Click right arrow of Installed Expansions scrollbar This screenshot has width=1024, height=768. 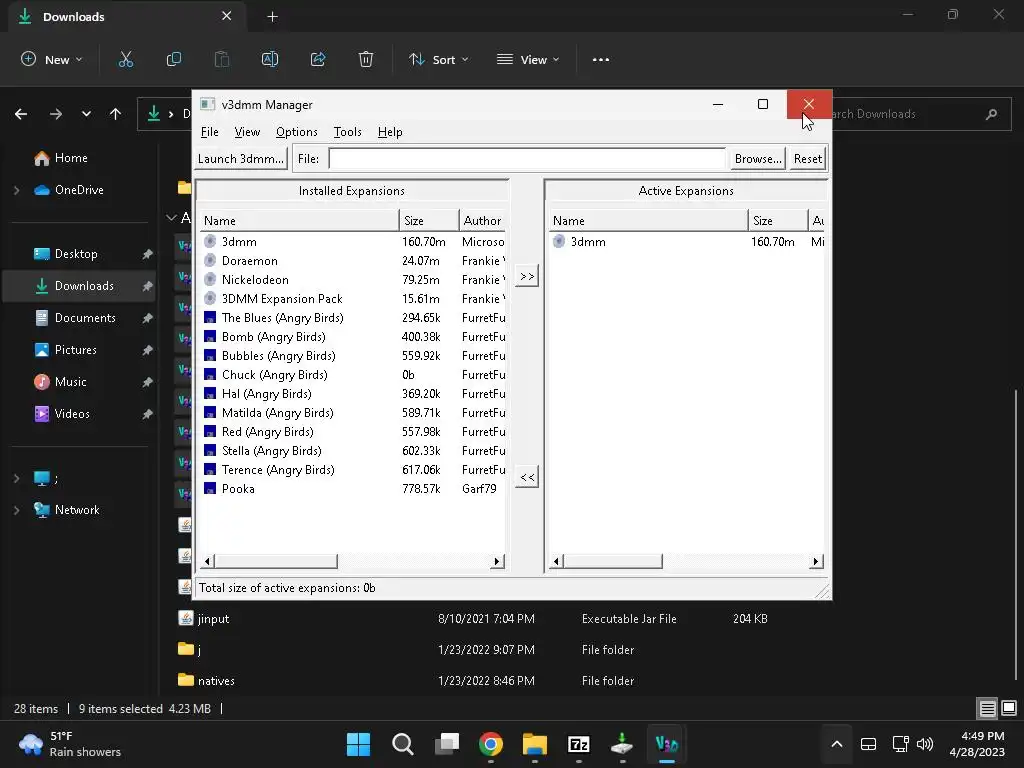point(498,562)
